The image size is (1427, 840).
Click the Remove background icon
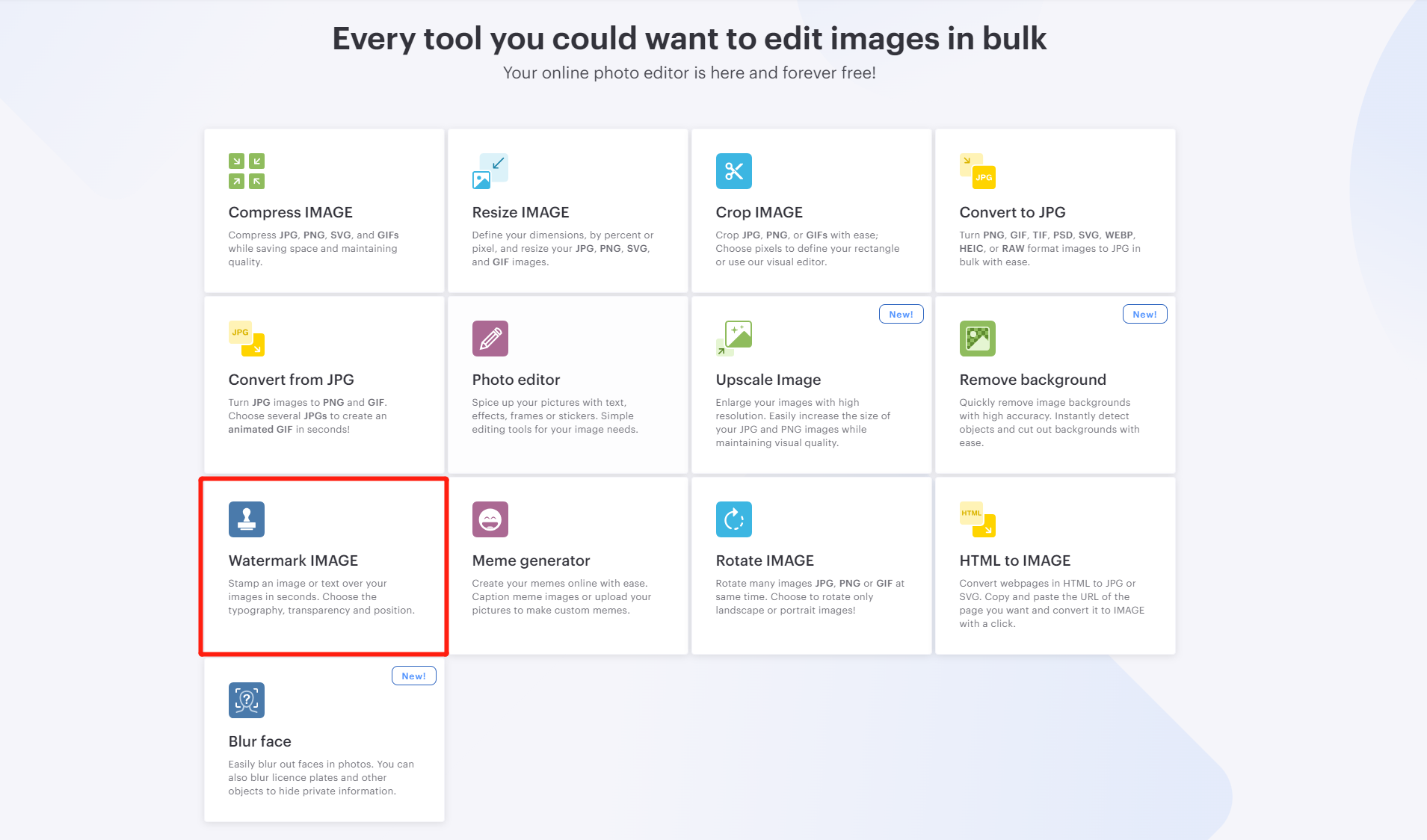(x=978, y=339)
